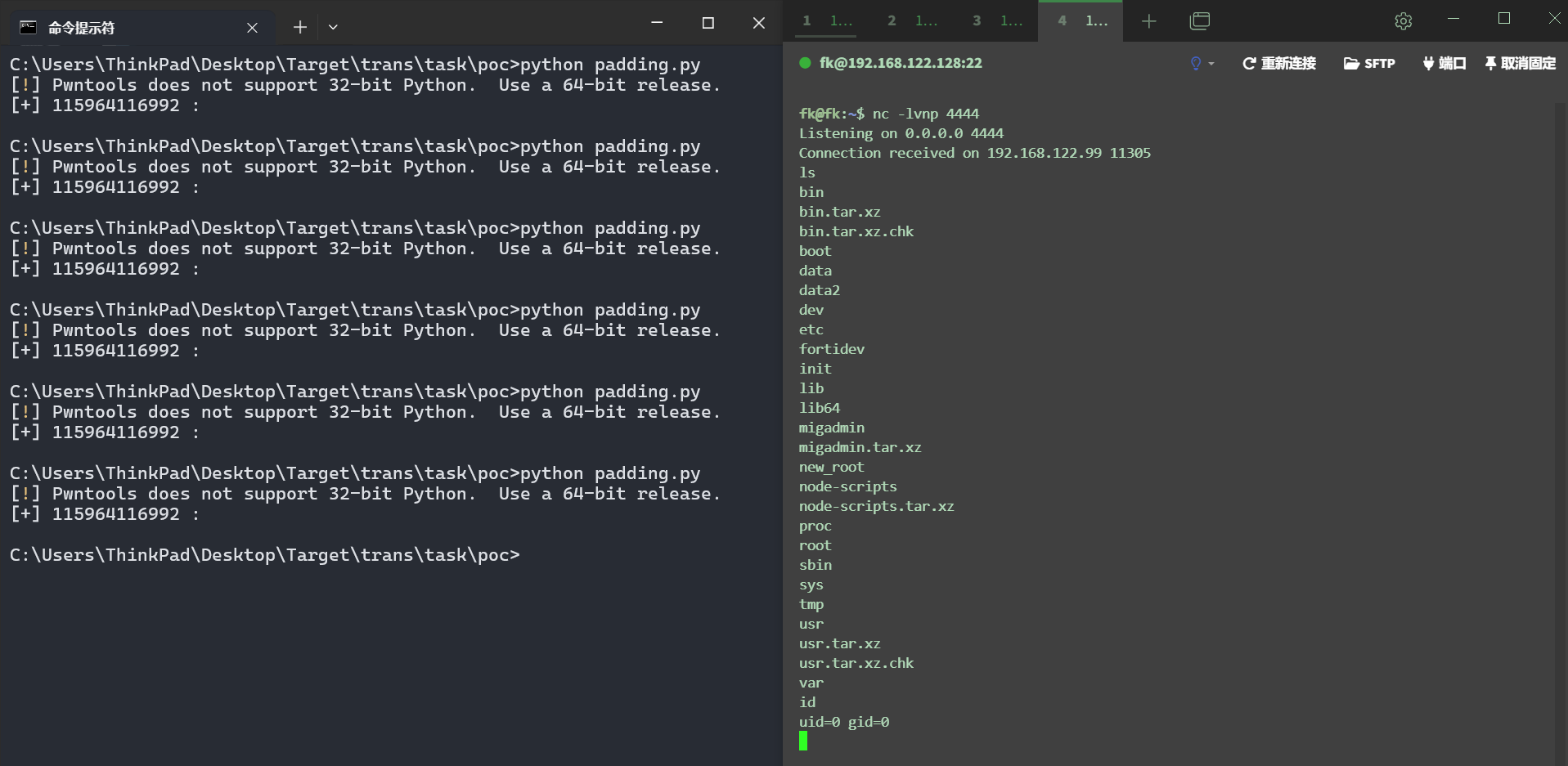Click 'node-scripts.tar.xz' in the listing
1568x766 pixels.
[877, 506]
